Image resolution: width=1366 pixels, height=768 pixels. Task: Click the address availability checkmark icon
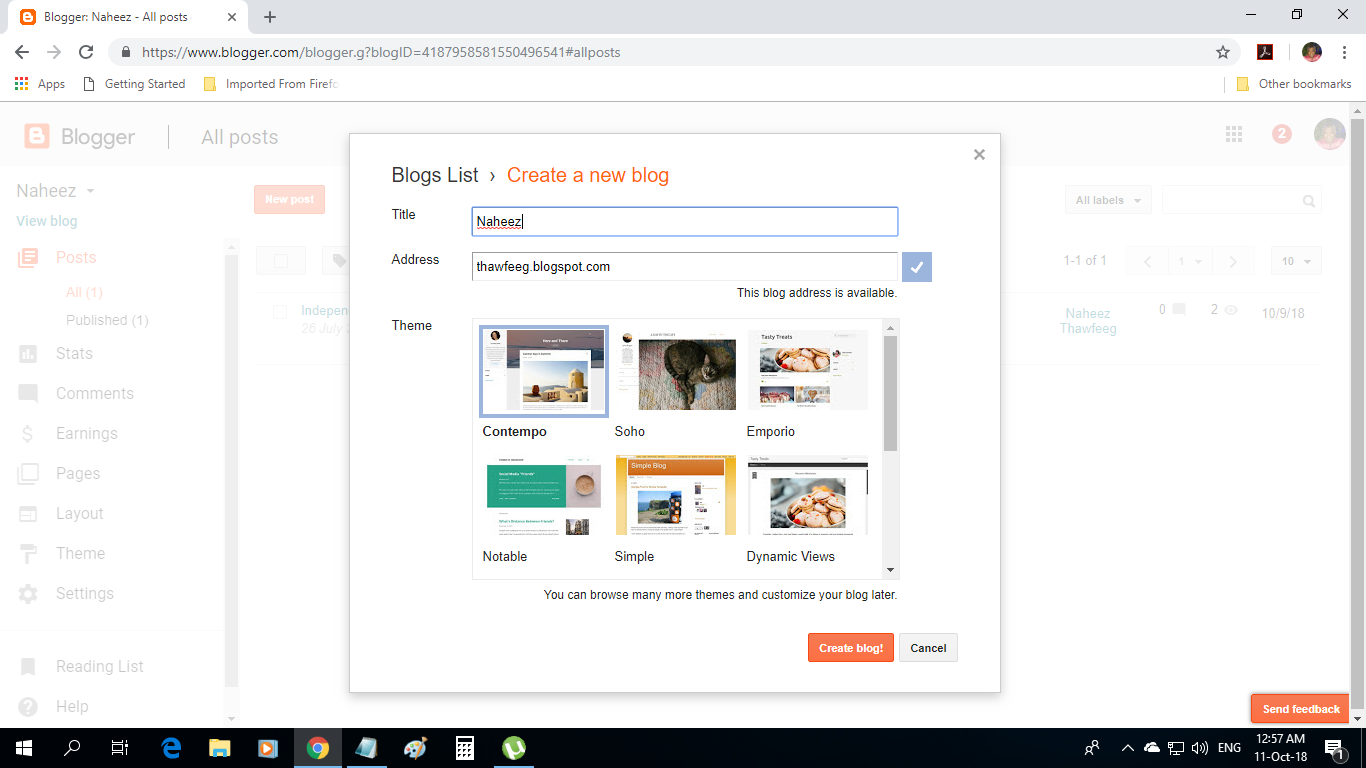(x=917, y=267)
